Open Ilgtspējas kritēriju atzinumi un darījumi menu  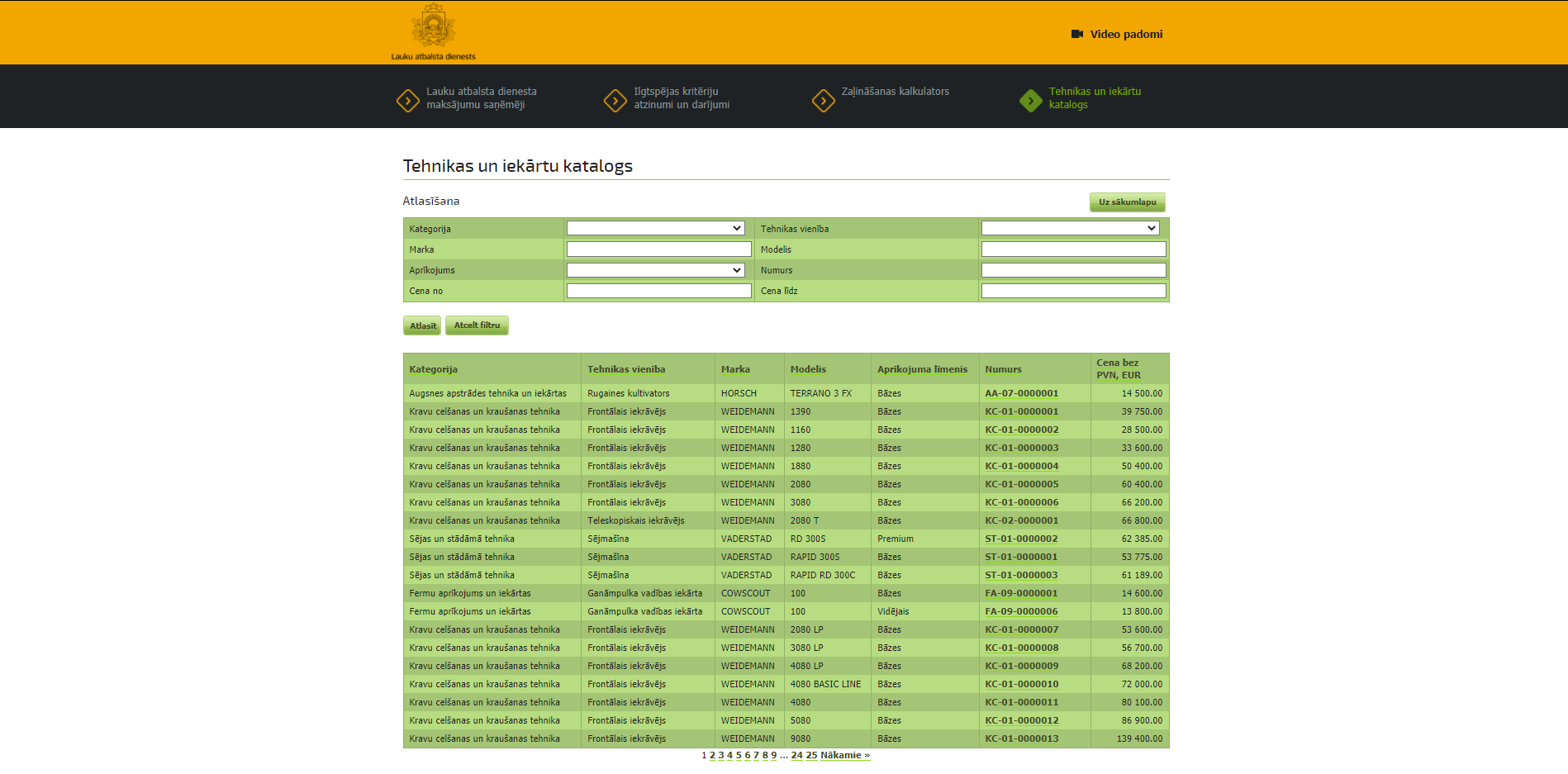click(682, 98)
